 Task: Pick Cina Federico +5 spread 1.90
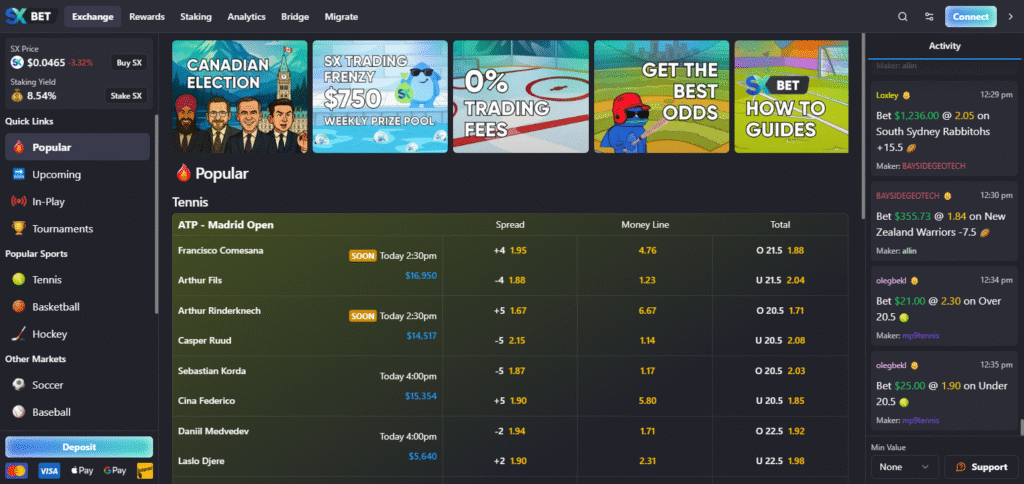510,400
